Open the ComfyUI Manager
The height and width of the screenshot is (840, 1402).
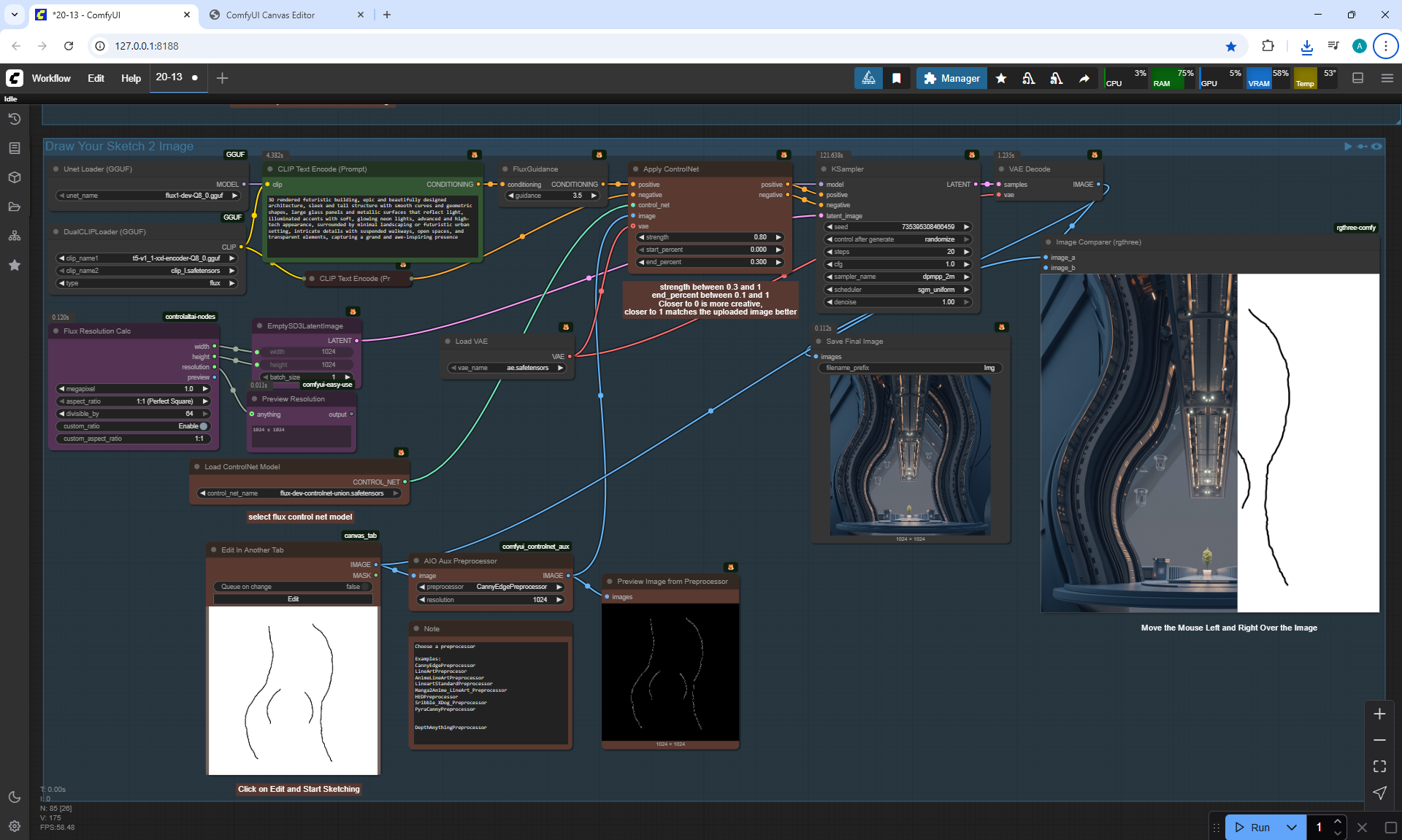pyautogui.click(x=951, y=78)
